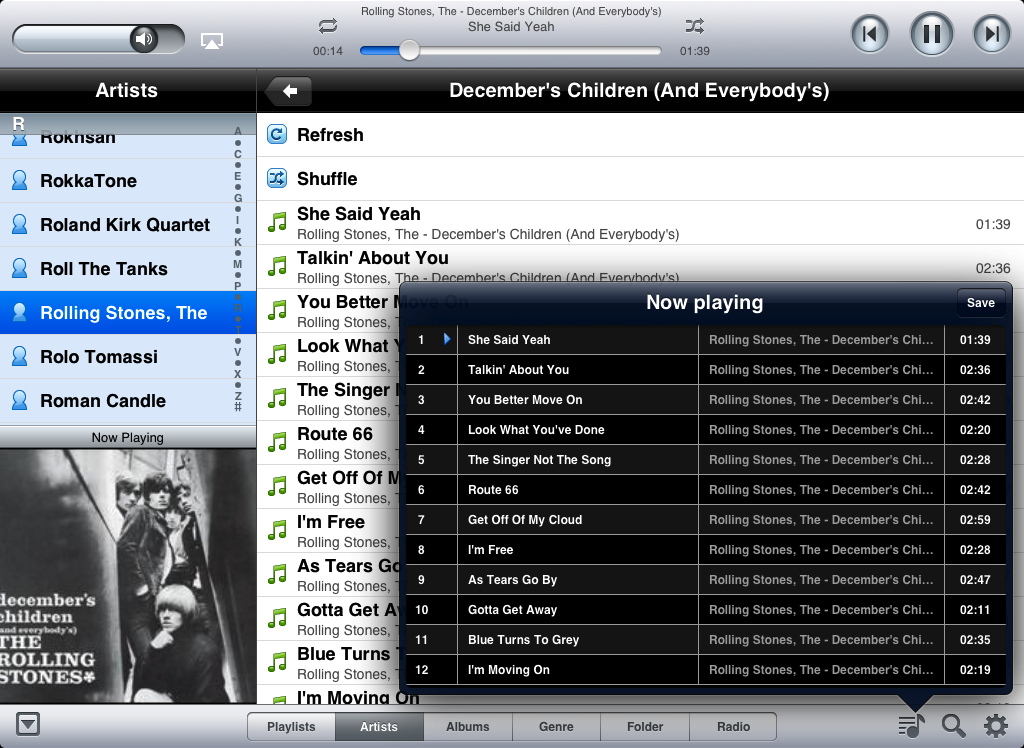Viewport: 1024px width, 748px height.
Task: Toggle repeat mode
Action: pos(328,26)
